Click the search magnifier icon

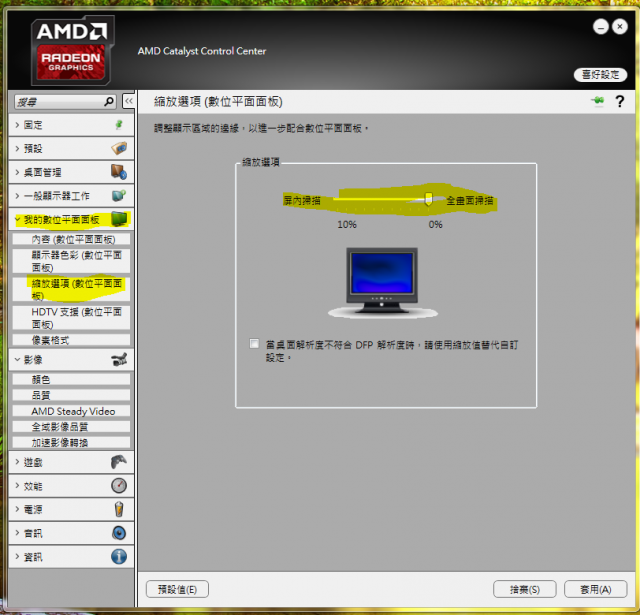(109, 101)
